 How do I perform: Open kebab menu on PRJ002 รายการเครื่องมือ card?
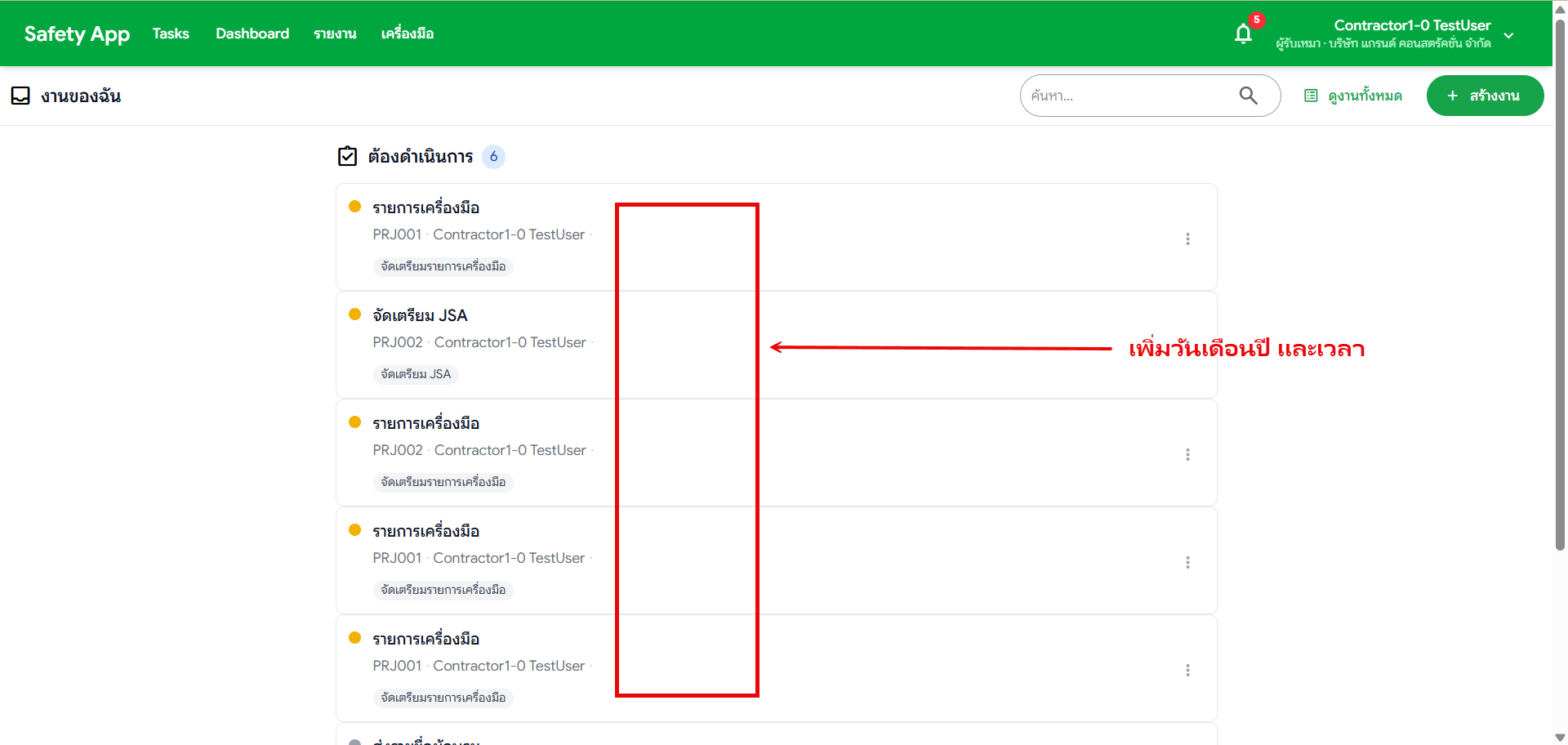click(x=1188, y=454)
